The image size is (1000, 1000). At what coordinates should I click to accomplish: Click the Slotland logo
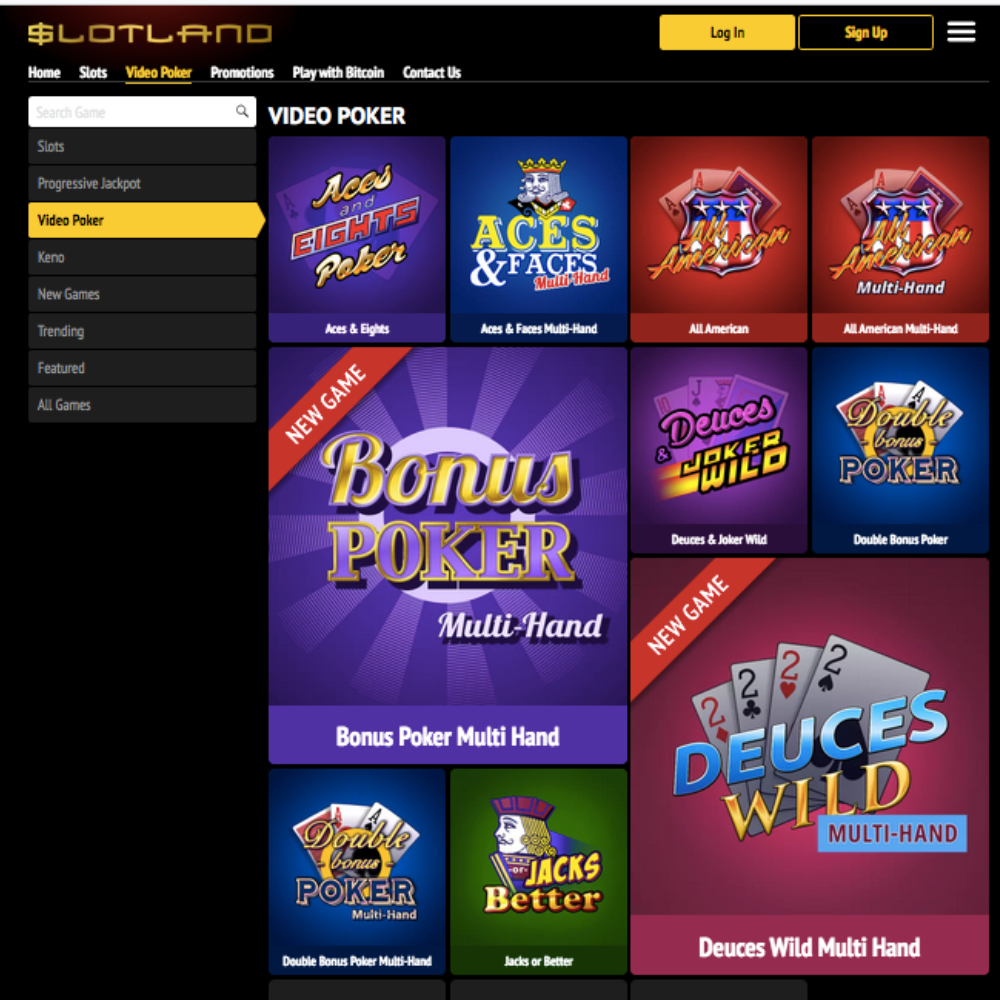(150, 33)
